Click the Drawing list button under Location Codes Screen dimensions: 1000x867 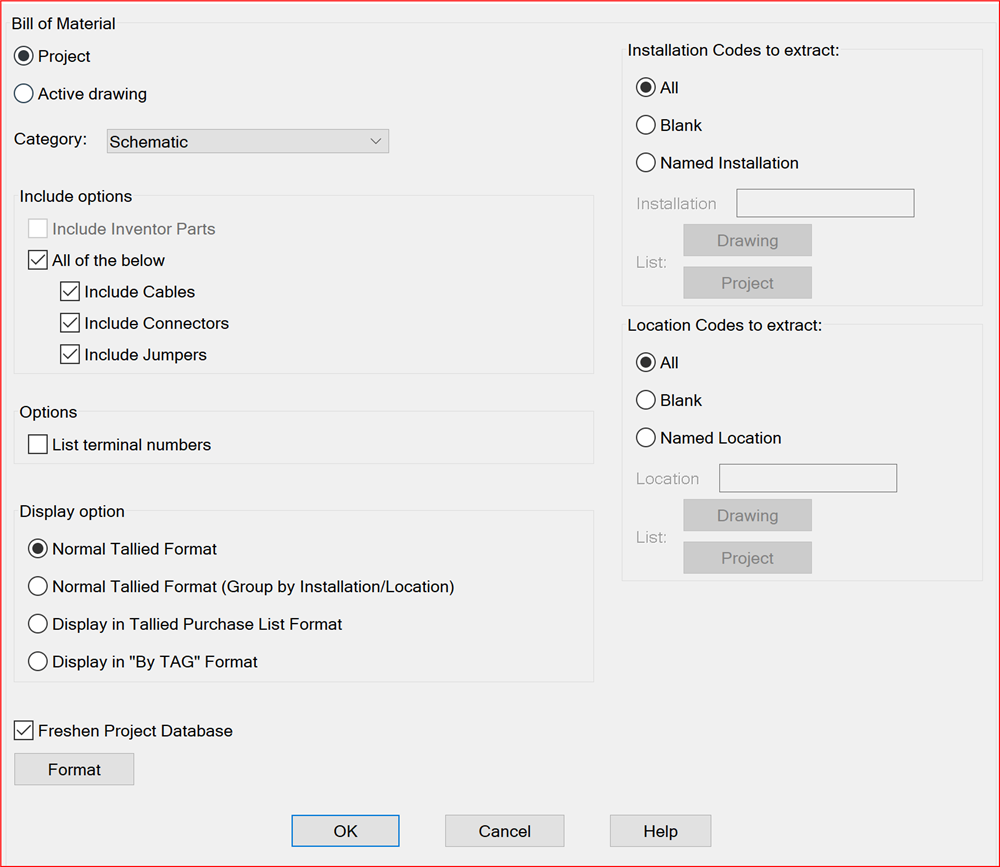click(747, 515)
